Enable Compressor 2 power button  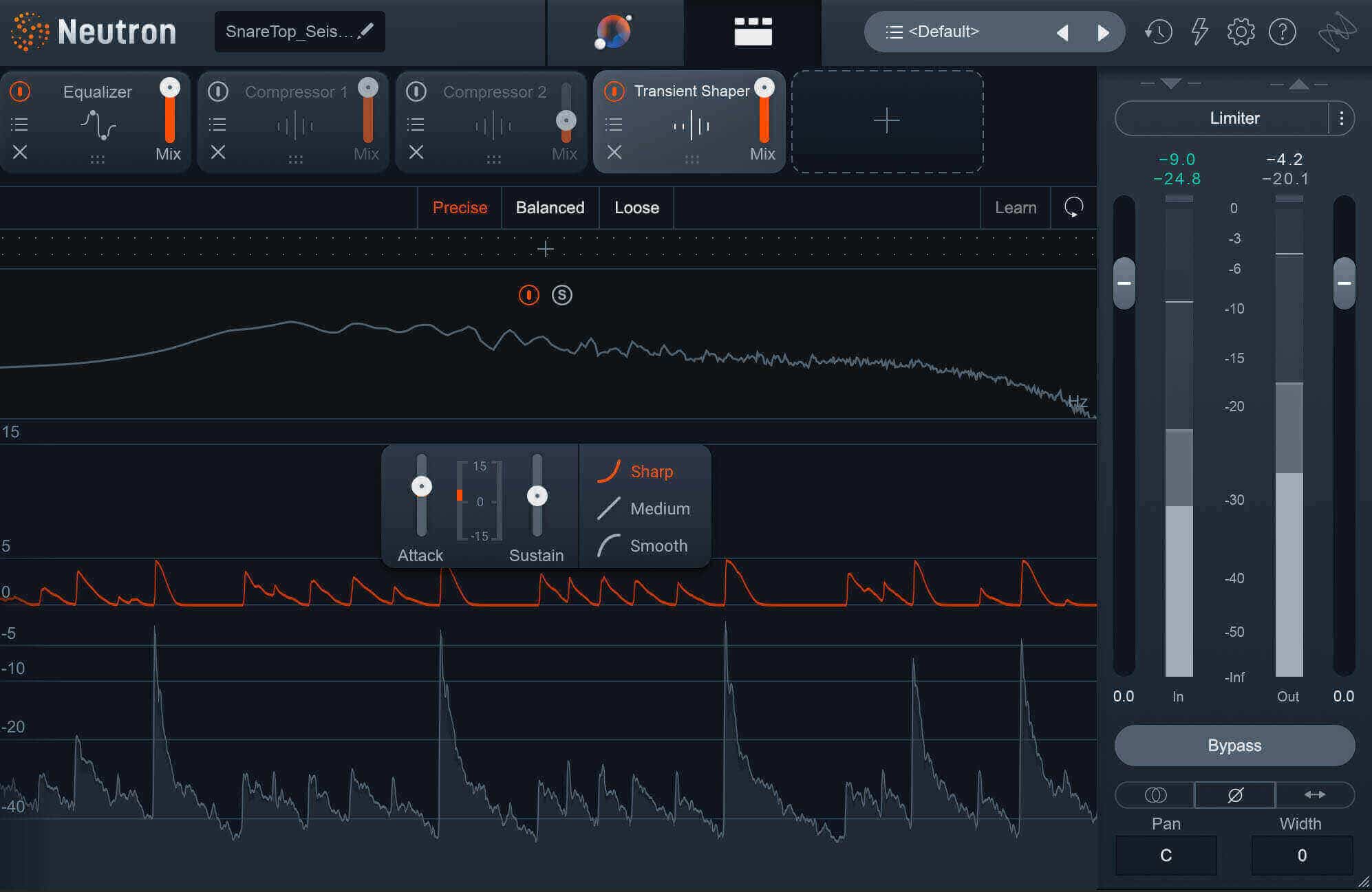point(416,91)
